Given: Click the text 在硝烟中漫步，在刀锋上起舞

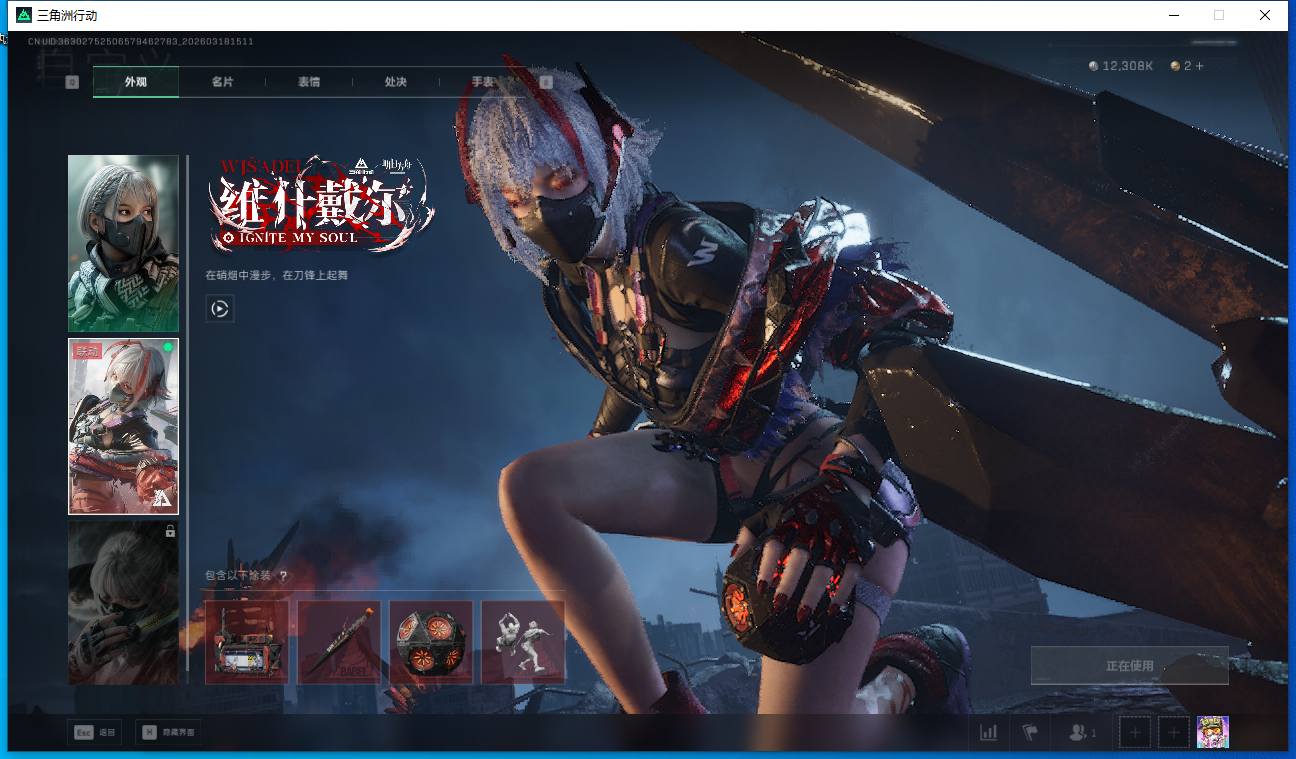Looking at the screenshot, I should pyautogui.click(x=276, y=275).
